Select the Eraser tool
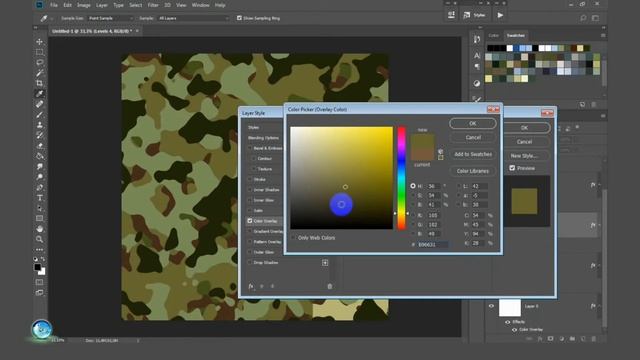 pyautogui.click(x=40, y=146)
